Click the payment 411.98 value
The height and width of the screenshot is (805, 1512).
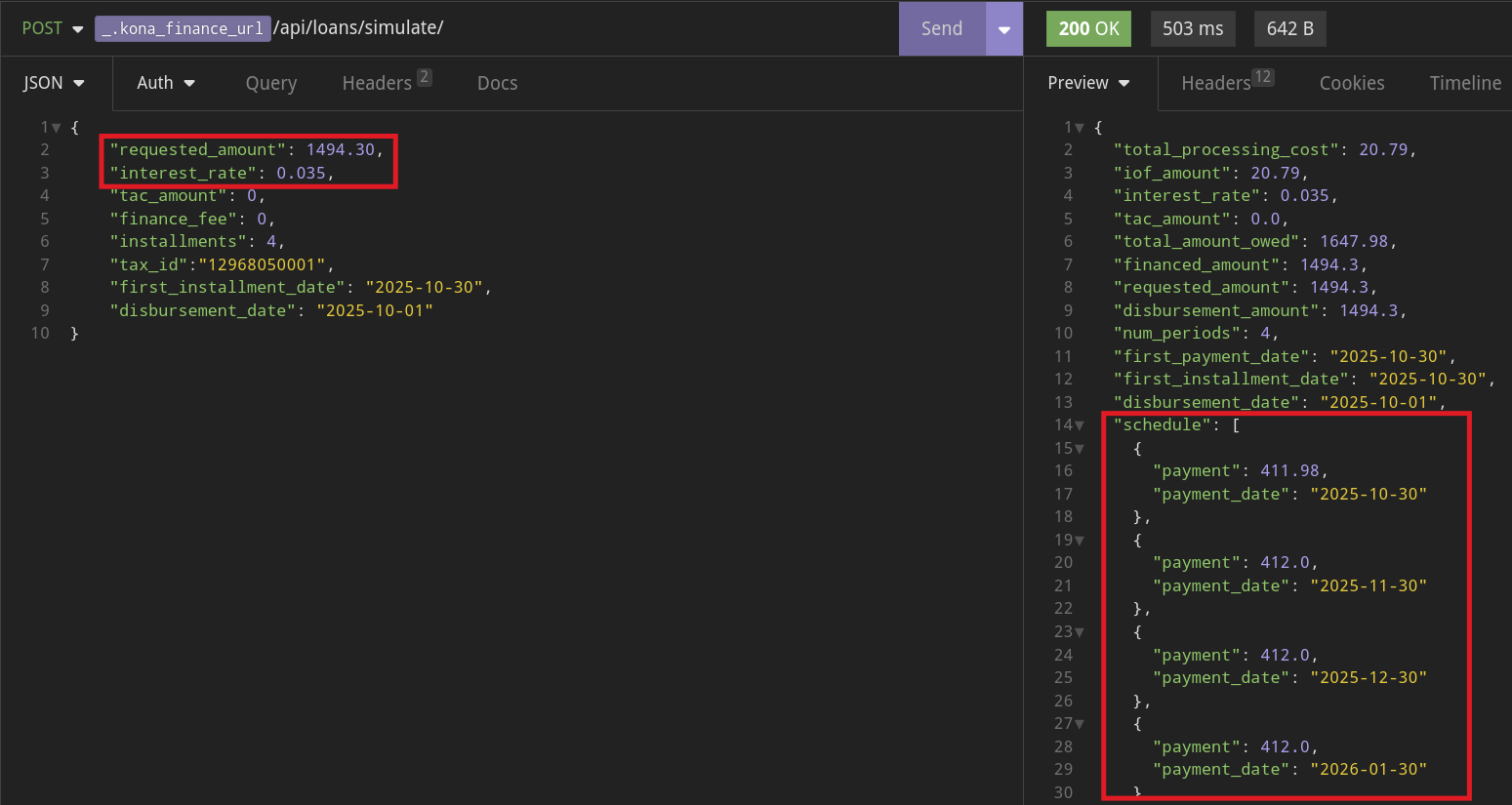(1289, 470)
